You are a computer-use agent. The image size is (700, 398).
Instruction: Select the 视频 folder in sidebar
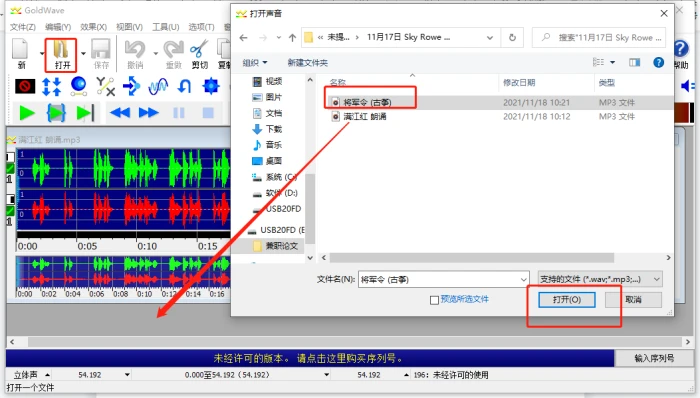point(268,81)
